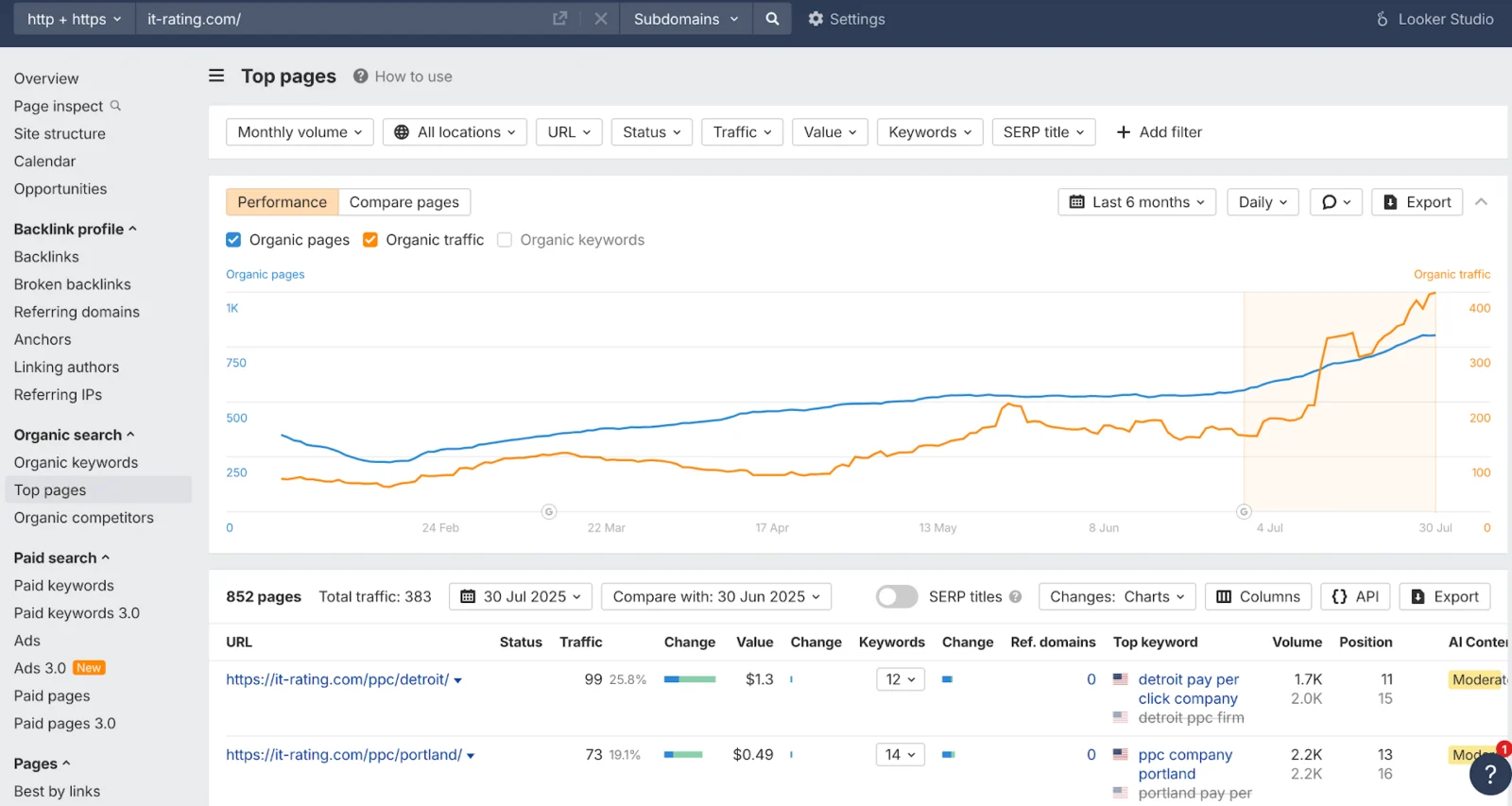
Task: Clear the it-rating.com URL with the X icon
Action: [x=601, y=19]
